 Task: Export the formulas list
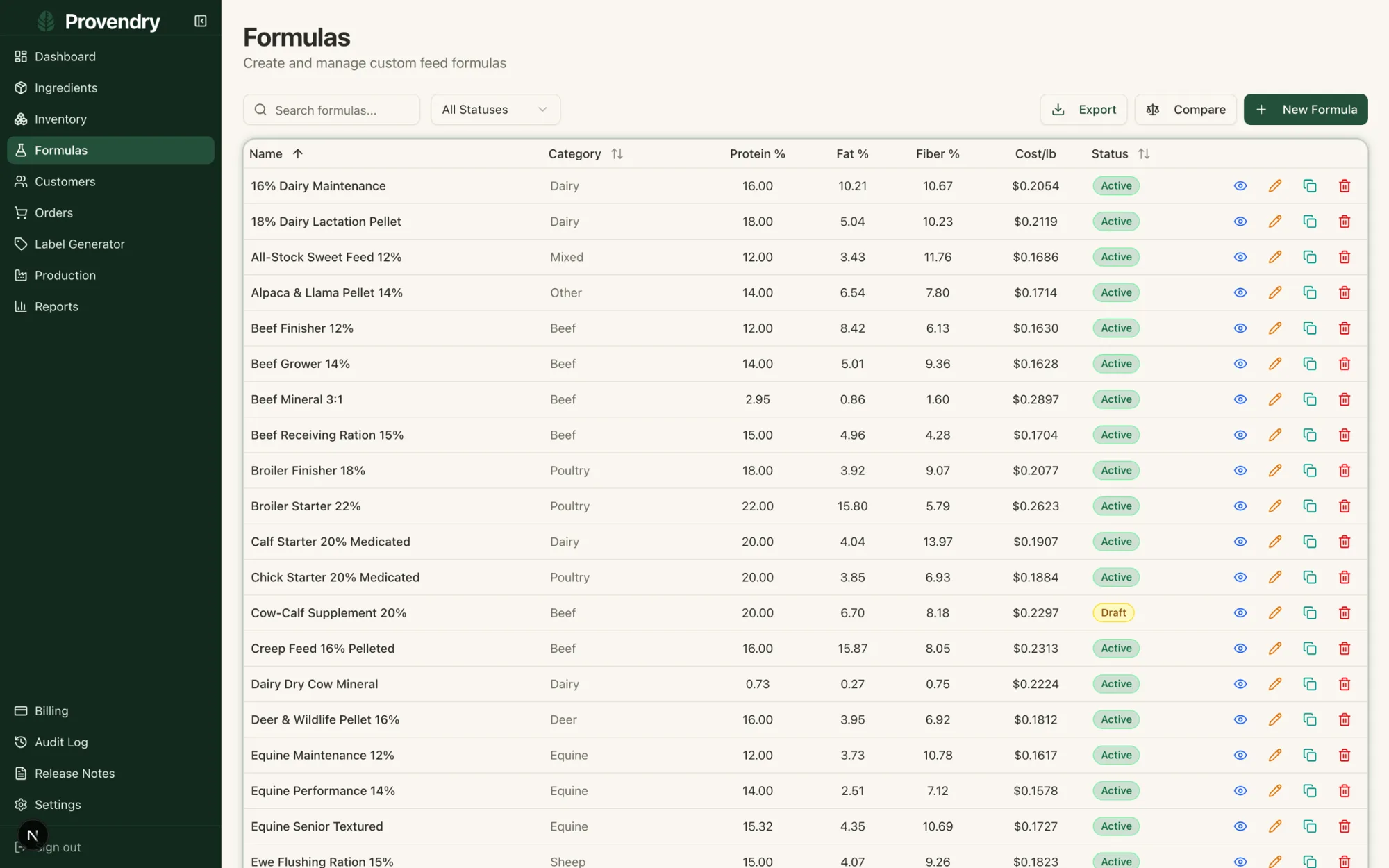(1083, 110)
